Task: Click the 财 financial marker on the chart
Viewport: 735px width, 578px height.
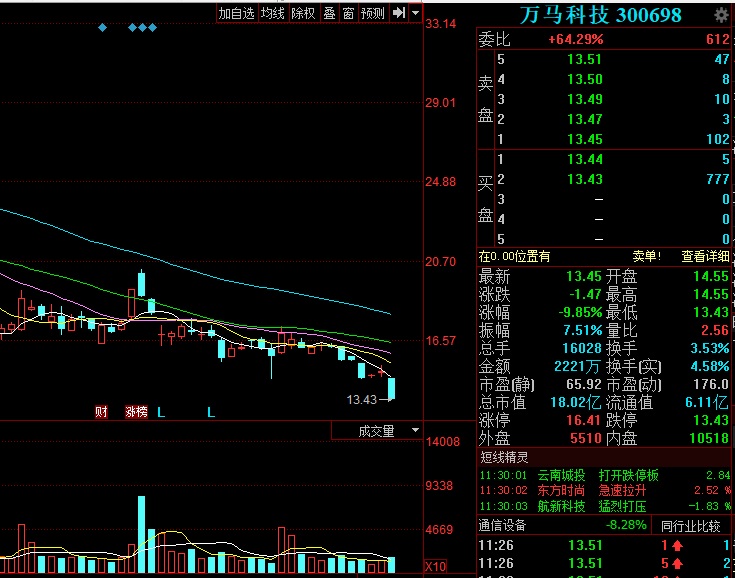Action: [101, 411]
